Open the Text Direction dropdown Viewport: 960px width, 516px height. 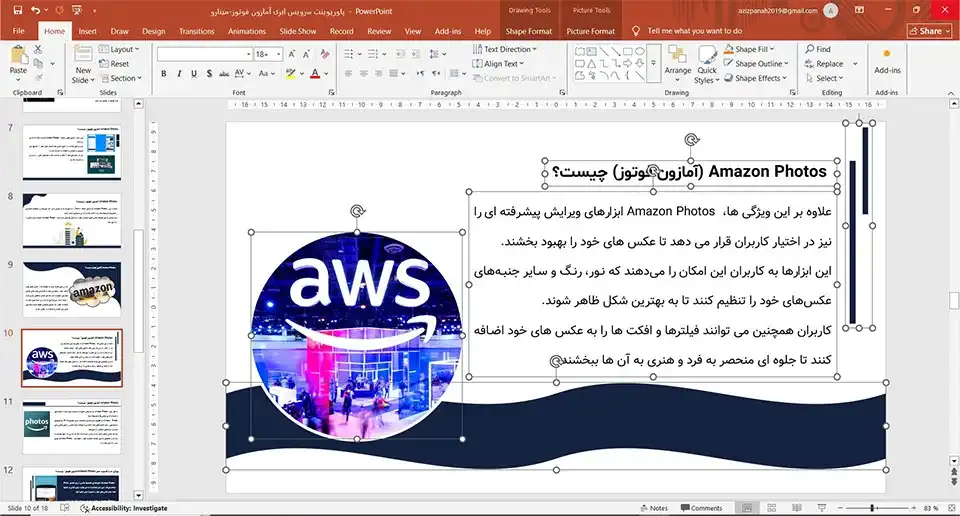pyautogui.click(x=505, y=49)
